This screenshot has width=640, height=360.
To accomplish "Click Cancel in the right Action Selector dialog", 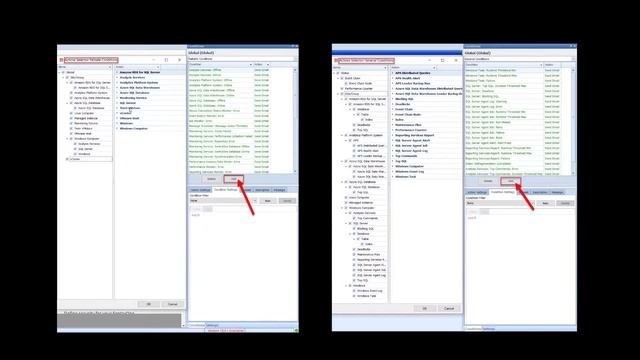I will (449, 308).
